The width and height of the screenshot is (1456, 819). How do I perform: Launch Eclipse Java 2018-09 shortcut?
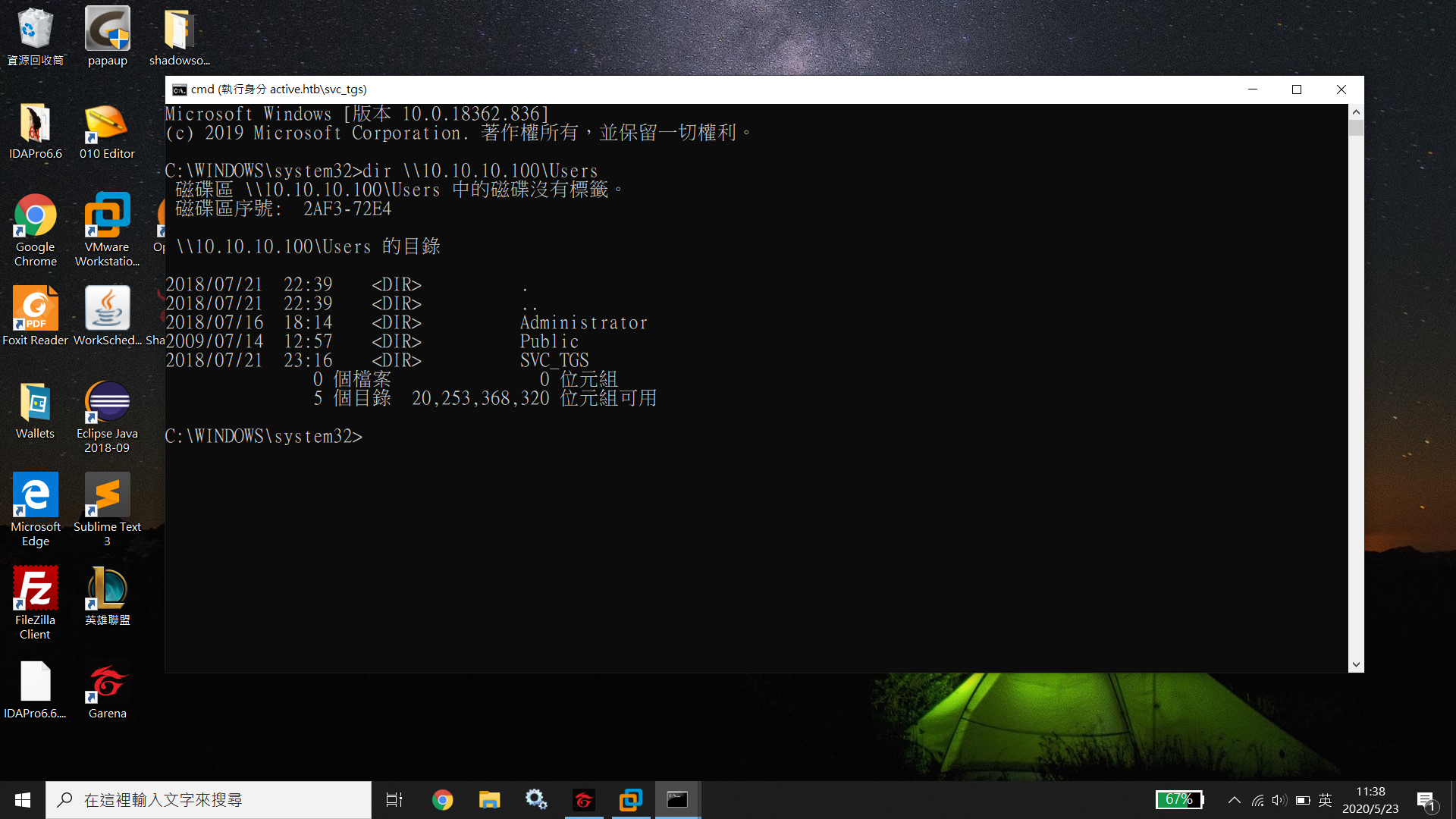click(107, 417)
